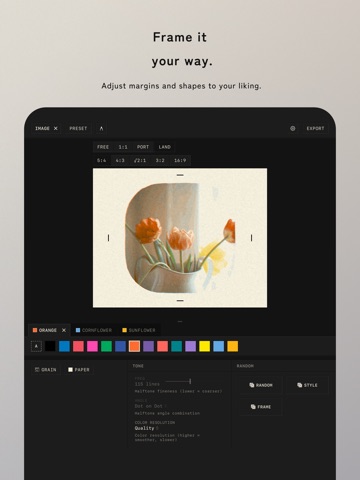Select the 5:4 ratio

102,160
